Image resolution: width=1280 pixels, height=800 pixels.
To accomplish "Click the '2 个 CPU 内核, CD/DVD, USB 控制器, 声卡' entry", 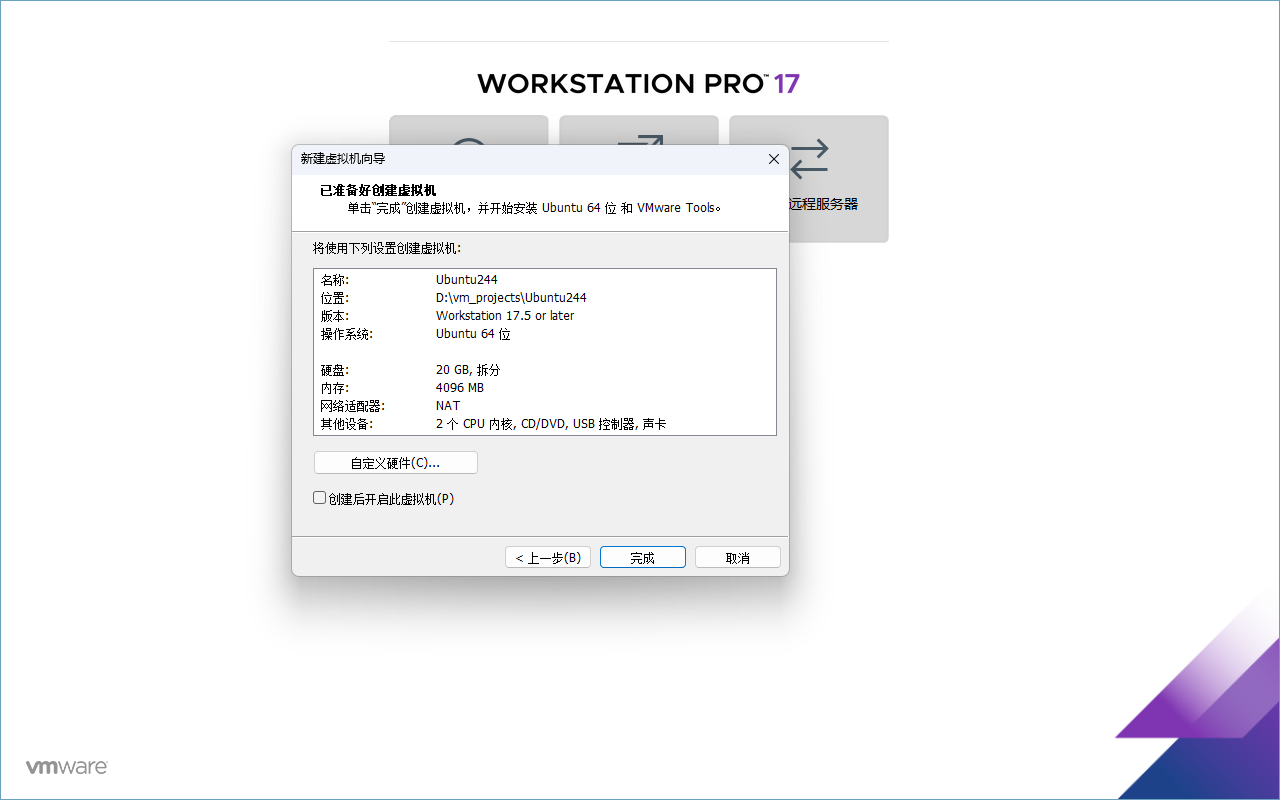I will [551, 424].
